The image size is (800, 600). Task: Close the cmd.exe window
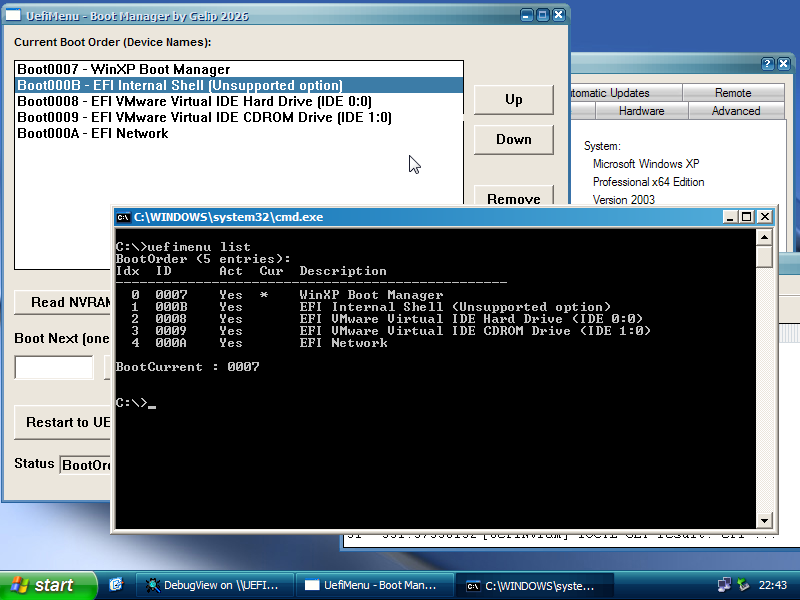click(765, 217)
